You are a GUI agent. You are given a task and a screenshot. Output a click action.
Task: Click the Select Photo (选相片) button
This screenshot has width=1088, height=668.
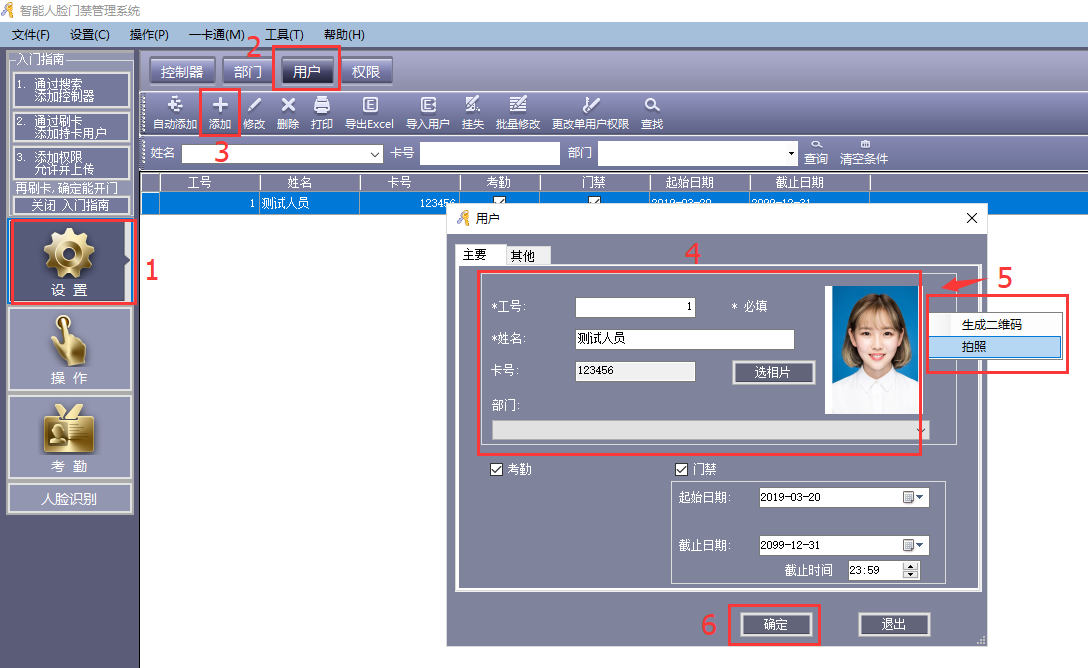[773, 372]
